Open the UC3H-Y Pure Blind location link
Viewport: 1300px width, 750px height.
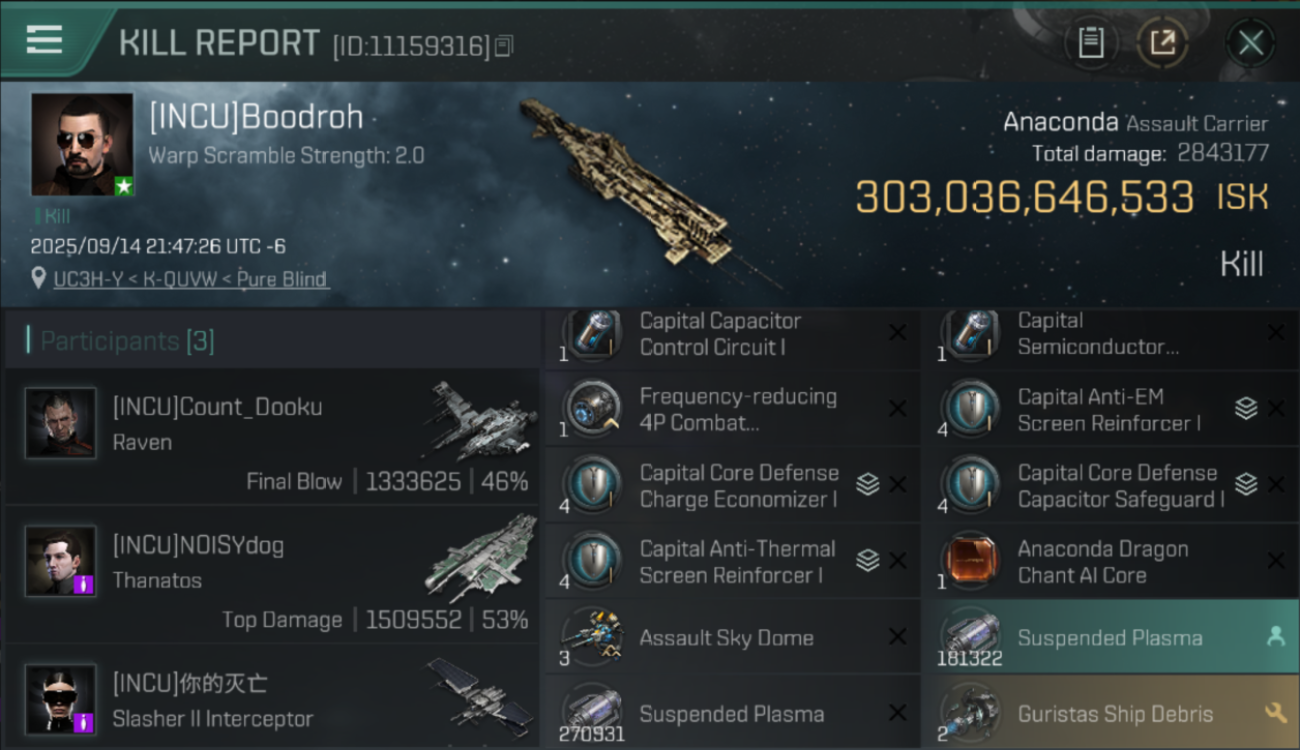(x=191, y=279)
